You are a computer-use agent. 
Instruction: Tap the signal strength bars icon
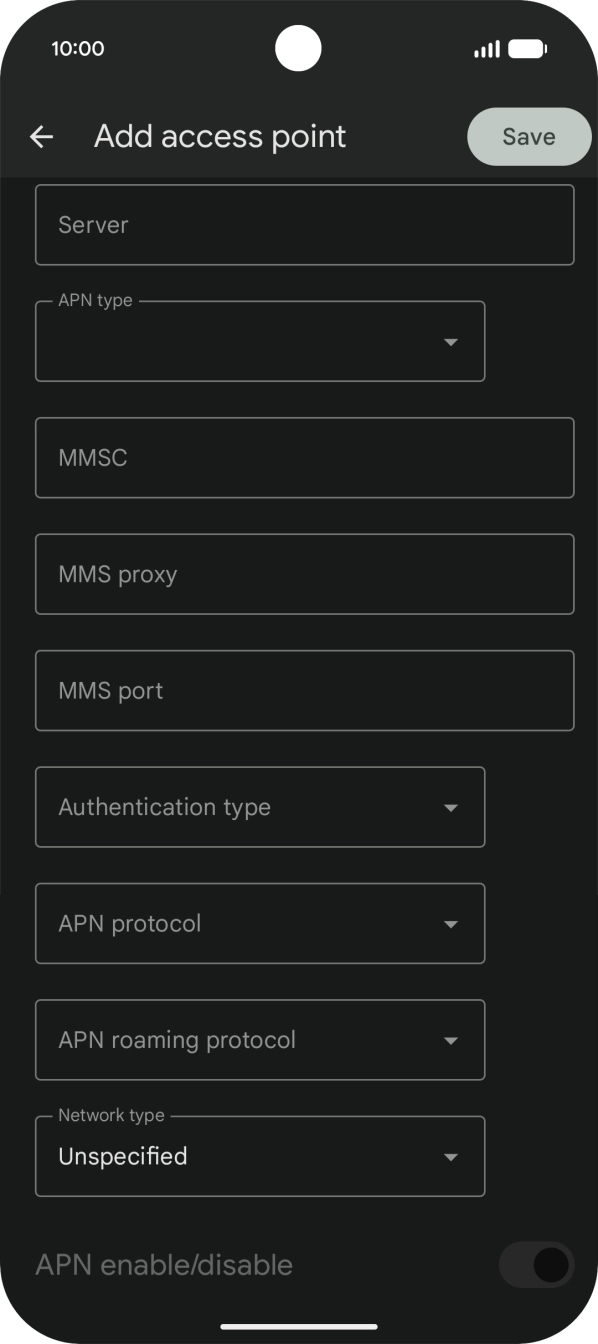point(487,48)
